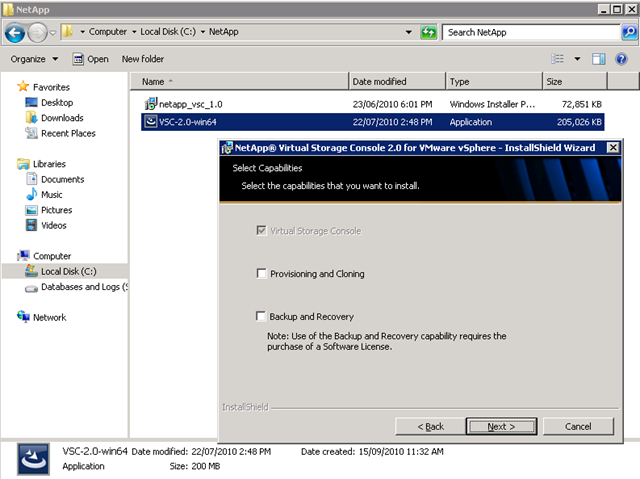This screenshot has height=479, width=640.
Task: Click the Open toolbar button
Action: [x=91, y=59]
